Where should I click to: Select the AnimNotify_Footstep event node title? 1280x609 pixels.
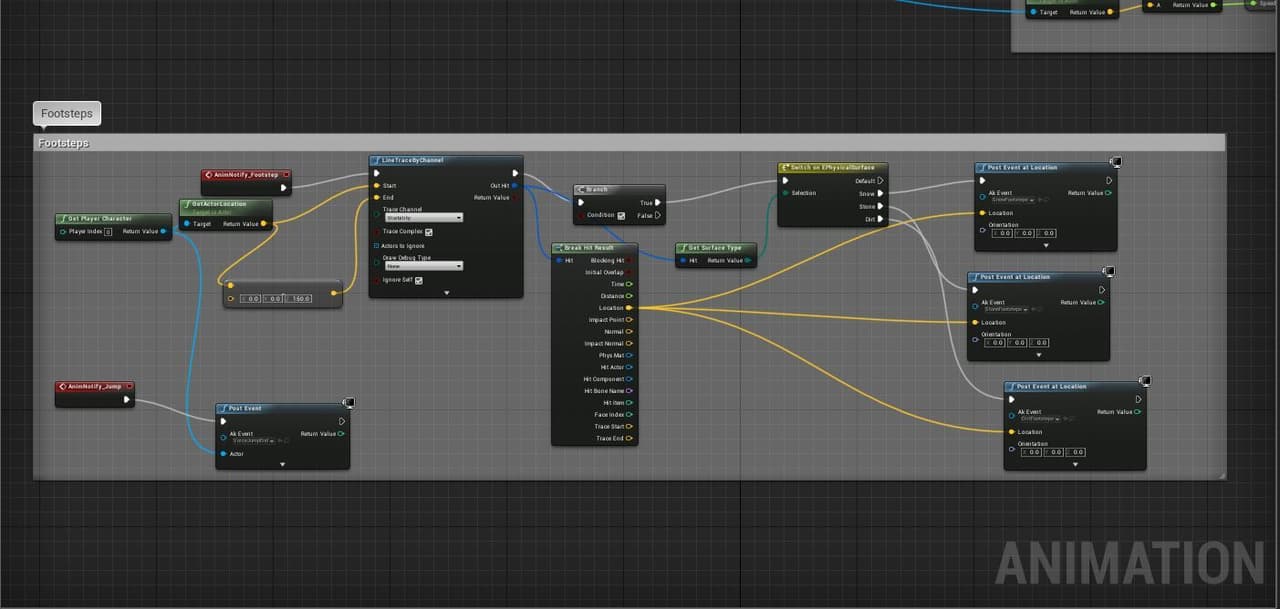point(246,175)
